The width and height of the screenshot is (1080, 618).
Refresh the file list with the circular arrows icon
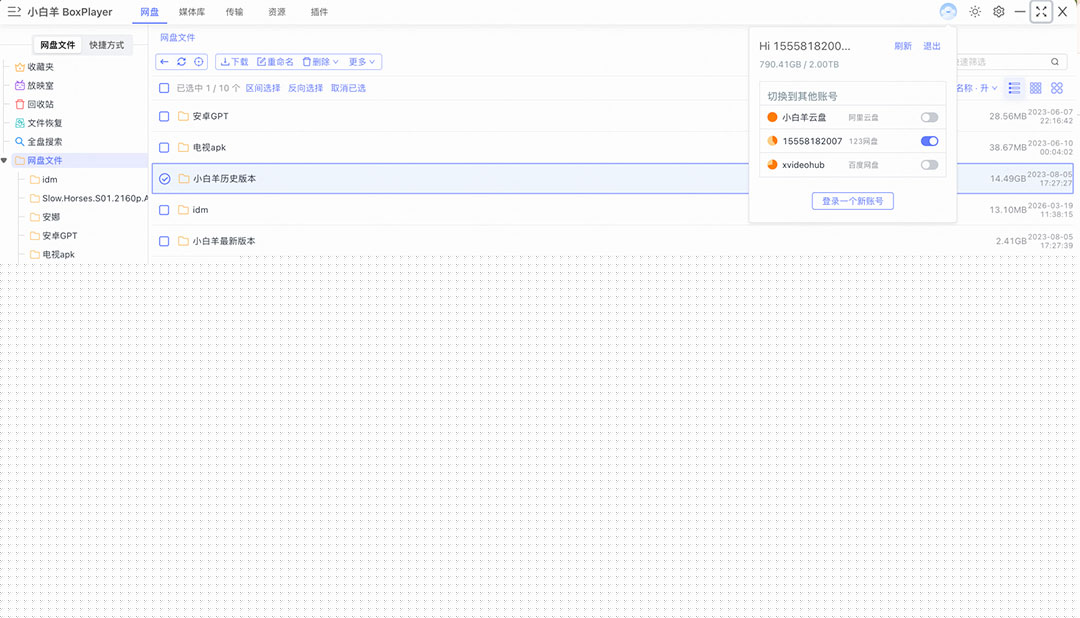(181, 62)
